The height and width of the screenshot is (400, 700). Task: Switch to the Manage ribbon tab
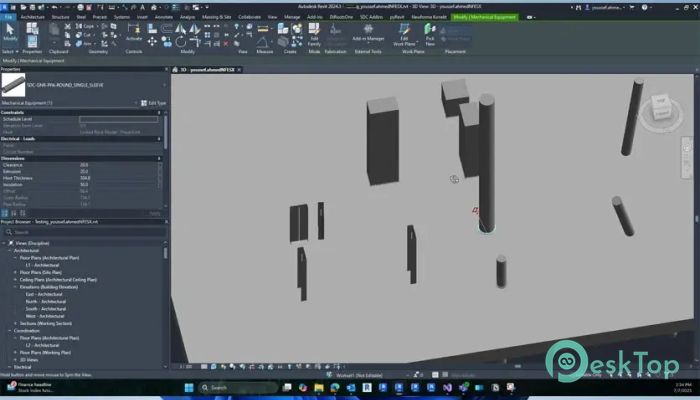pos(292,17)
